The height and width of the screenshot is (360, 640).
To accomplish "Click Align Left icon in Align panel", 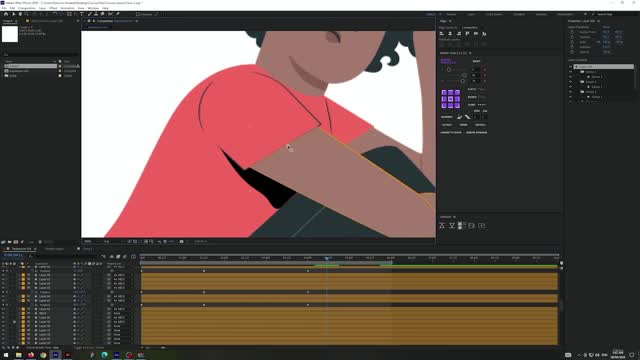I will pyautogui.click(x=442, y=33).
